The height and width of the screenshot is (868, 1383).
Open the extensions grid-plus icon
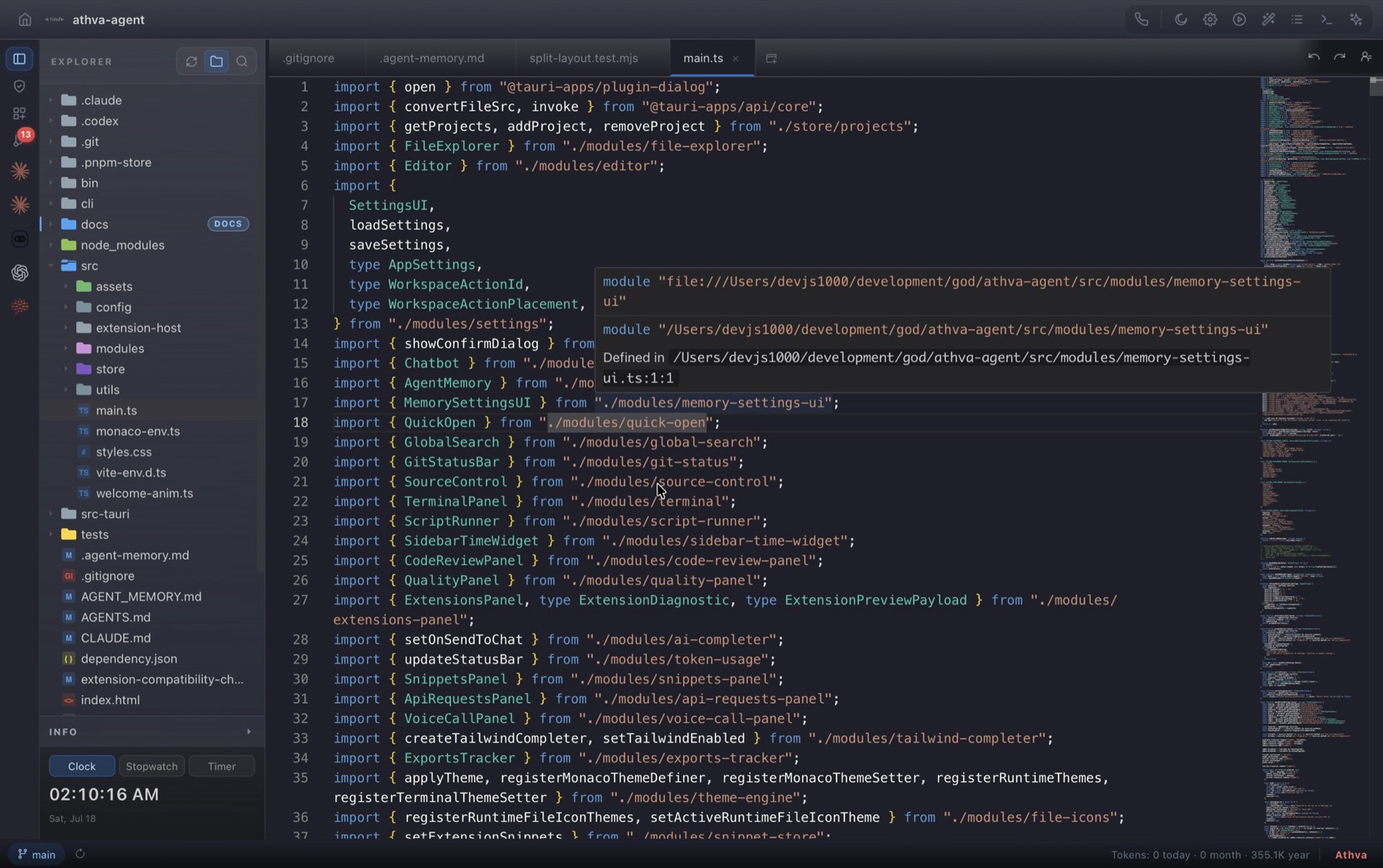click(x=20, y=114)
